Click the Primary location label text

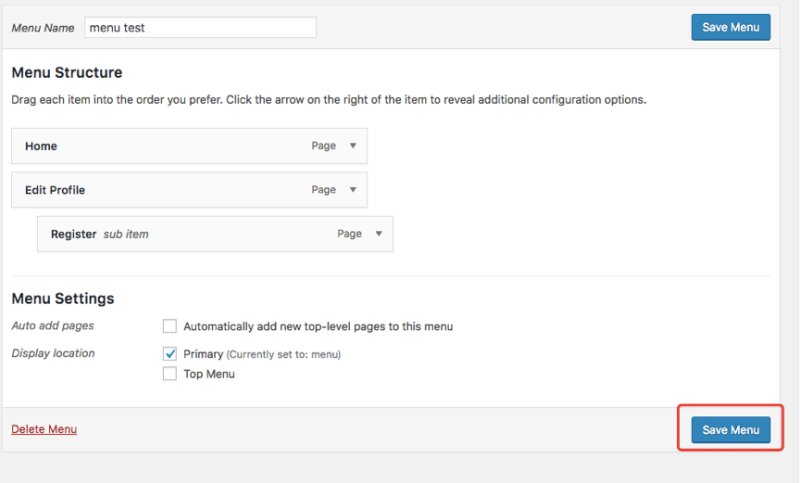coord(203,354)
